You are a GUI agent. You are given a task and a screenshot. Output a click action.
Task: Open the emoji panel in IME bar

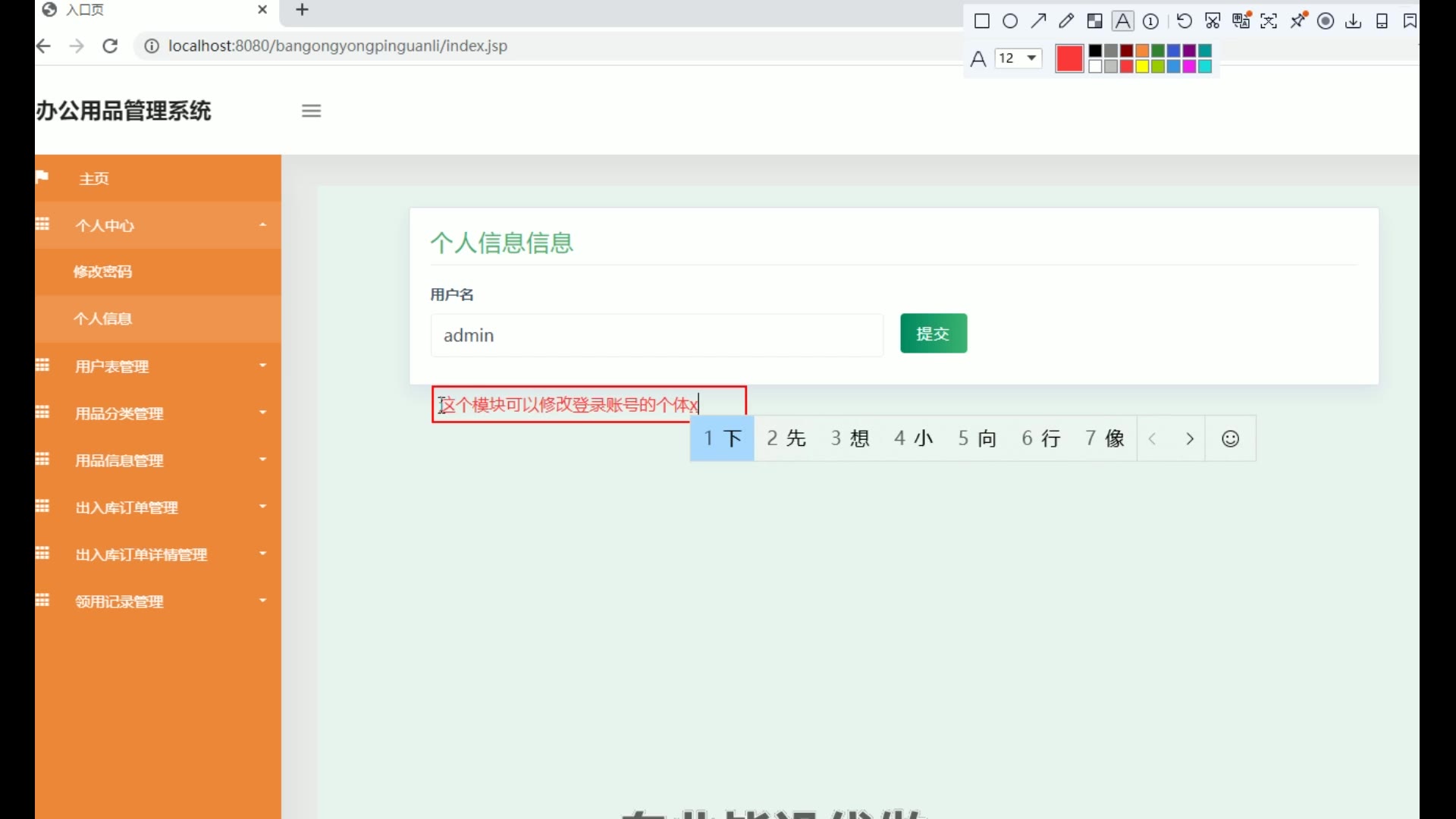pyautogui.click(x=1230, y=438)
